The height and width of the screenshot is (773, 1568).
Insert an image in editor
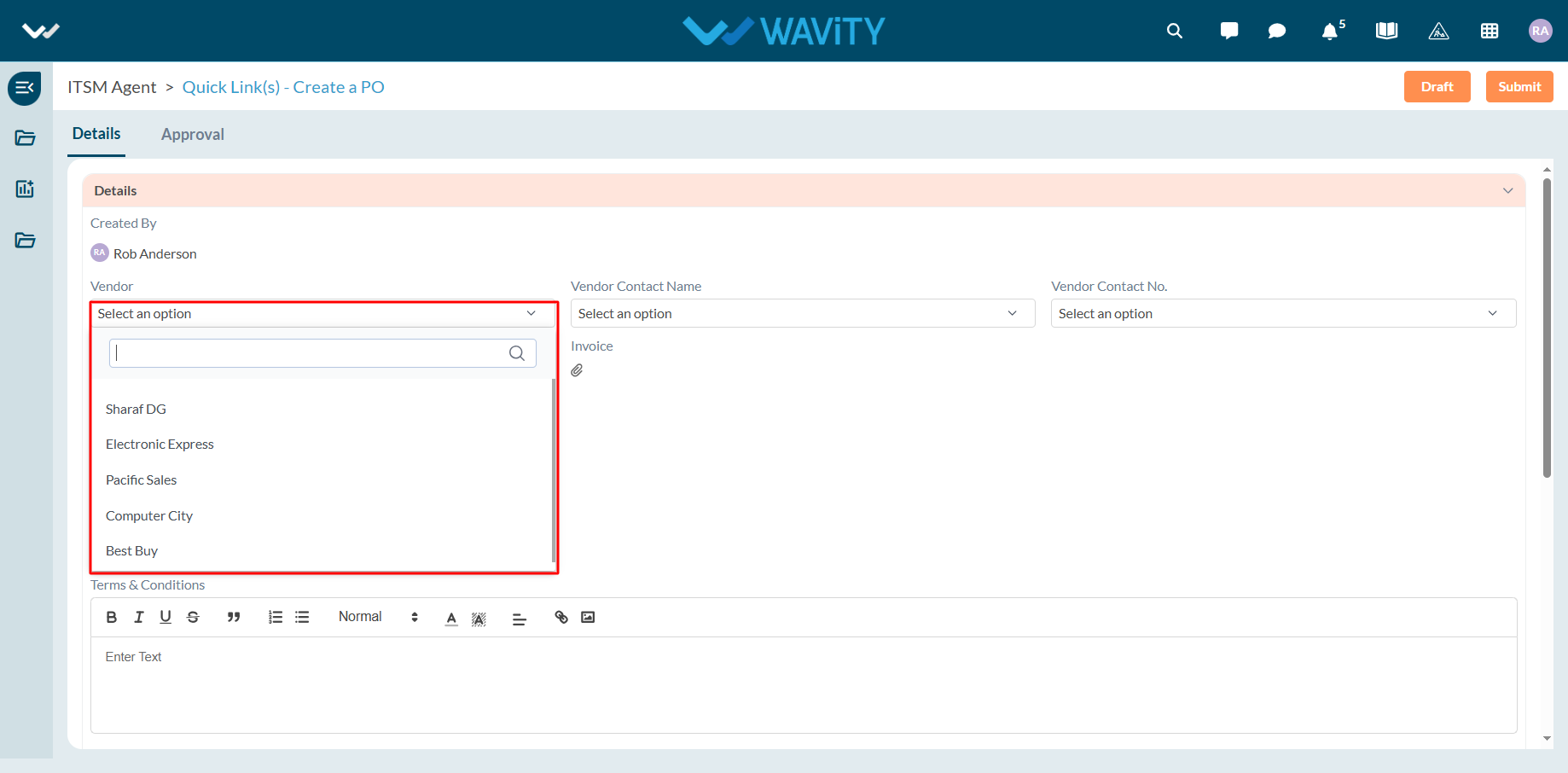[588, 617]
